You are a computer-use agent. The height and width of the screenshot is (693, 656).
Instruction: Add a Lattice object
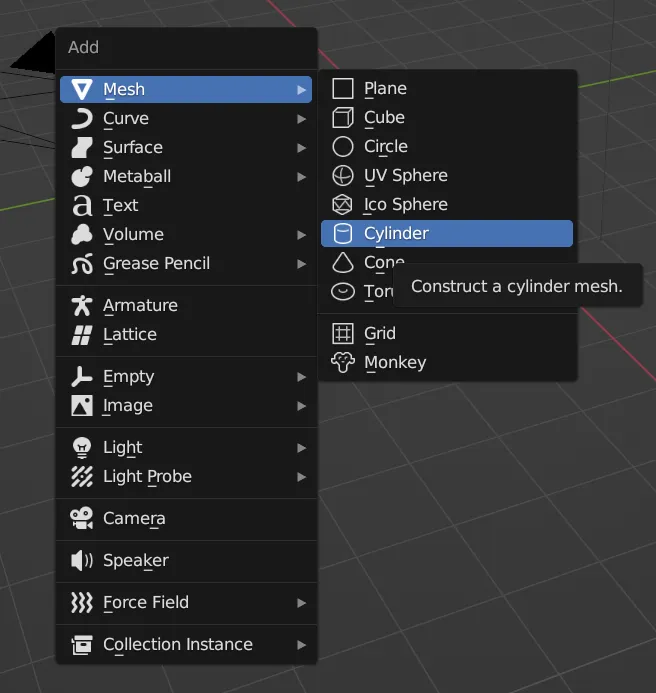186,335
